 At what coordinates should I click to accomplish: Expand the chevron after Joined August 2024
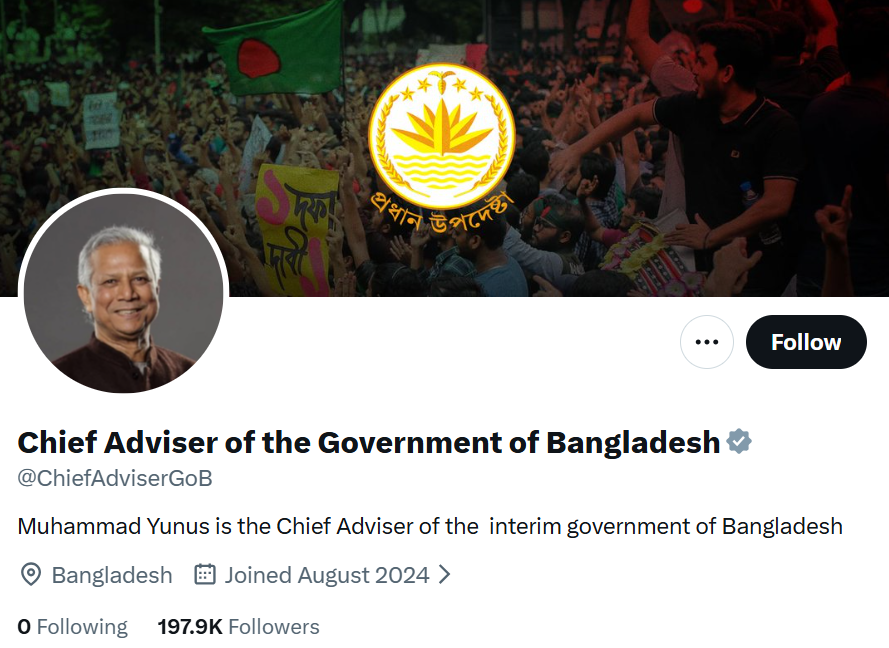click(x=445, y=575)
